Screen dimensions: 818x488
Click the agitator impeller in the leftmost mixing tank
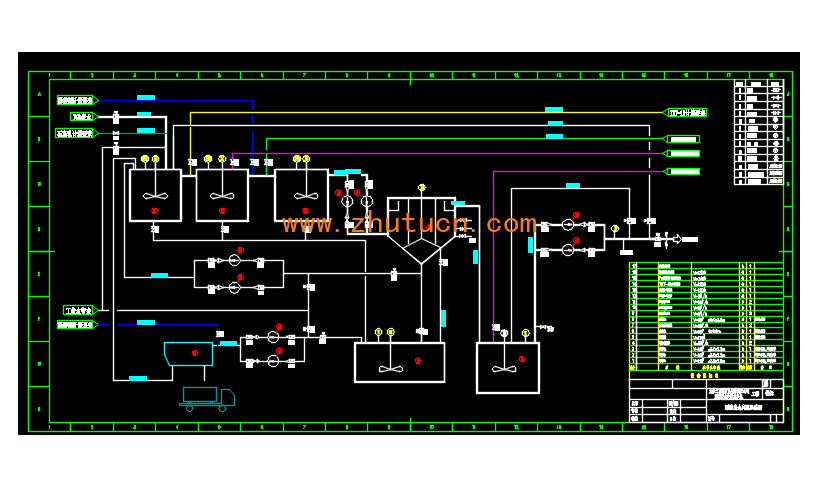click(x=155, y=196)
